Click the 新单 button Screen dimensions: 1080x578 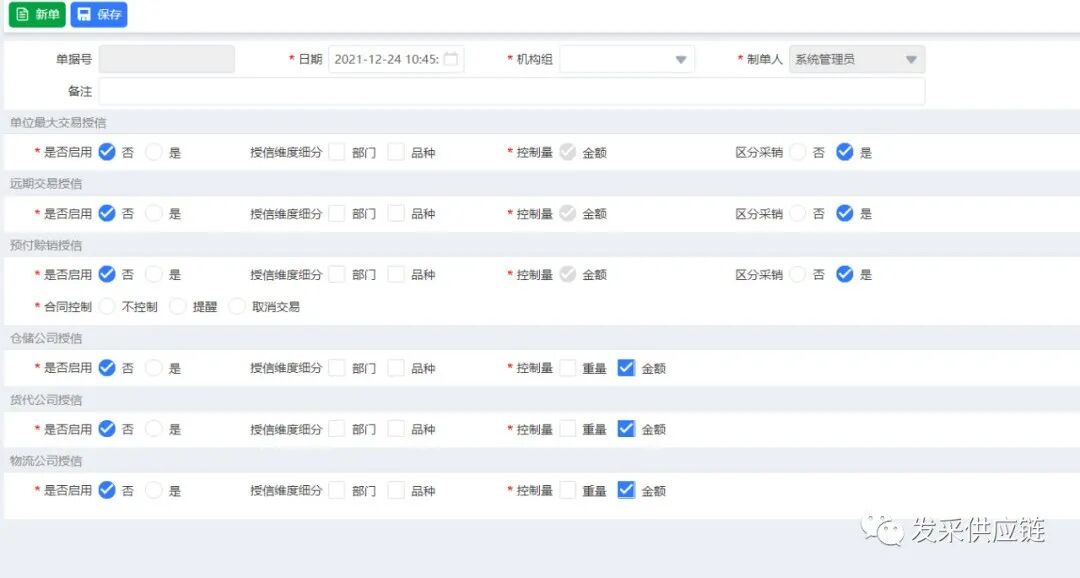[x=36, y=14]
